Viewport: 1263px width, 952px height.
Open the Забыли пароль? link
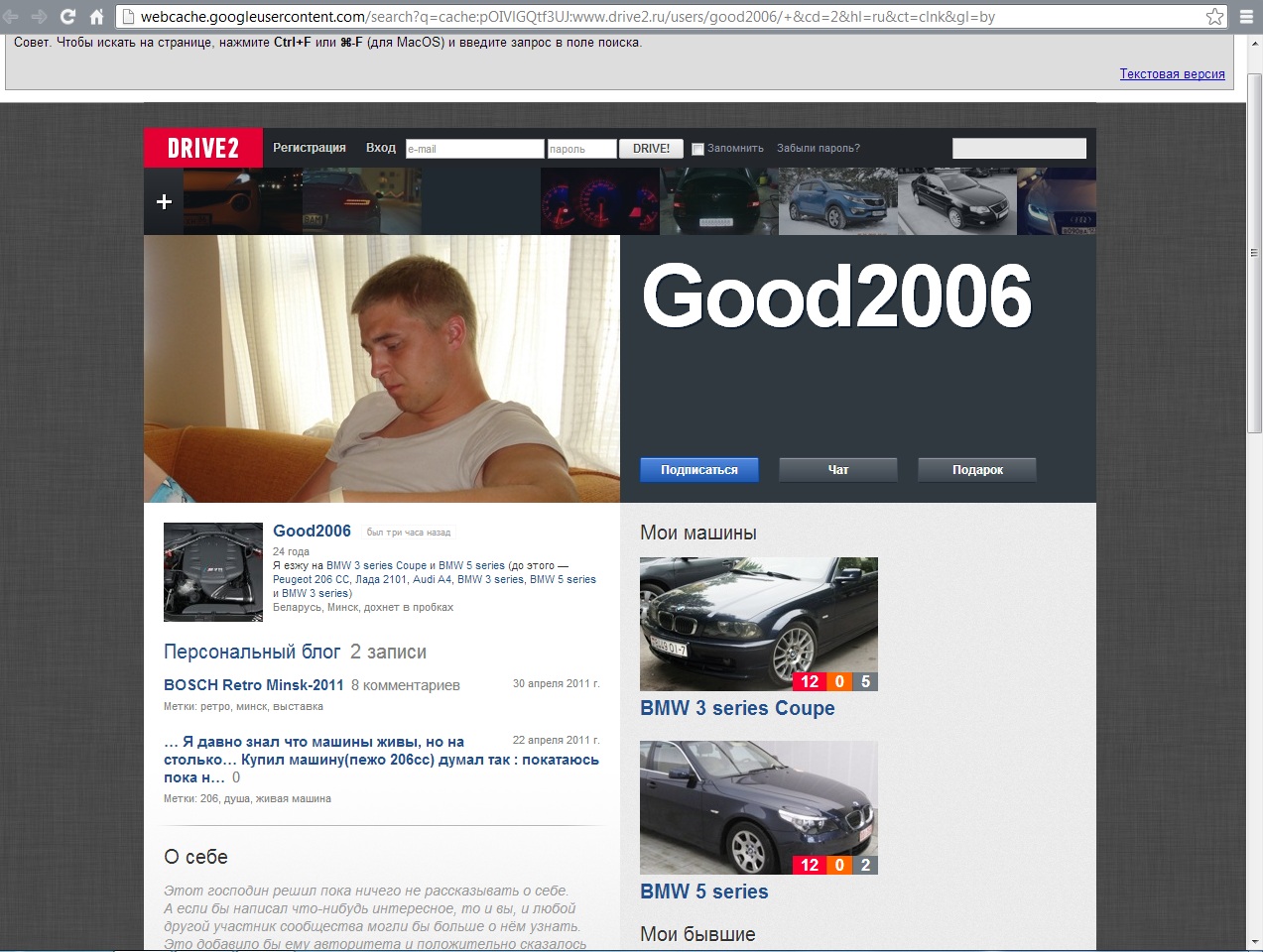click(x=819, y=149)
